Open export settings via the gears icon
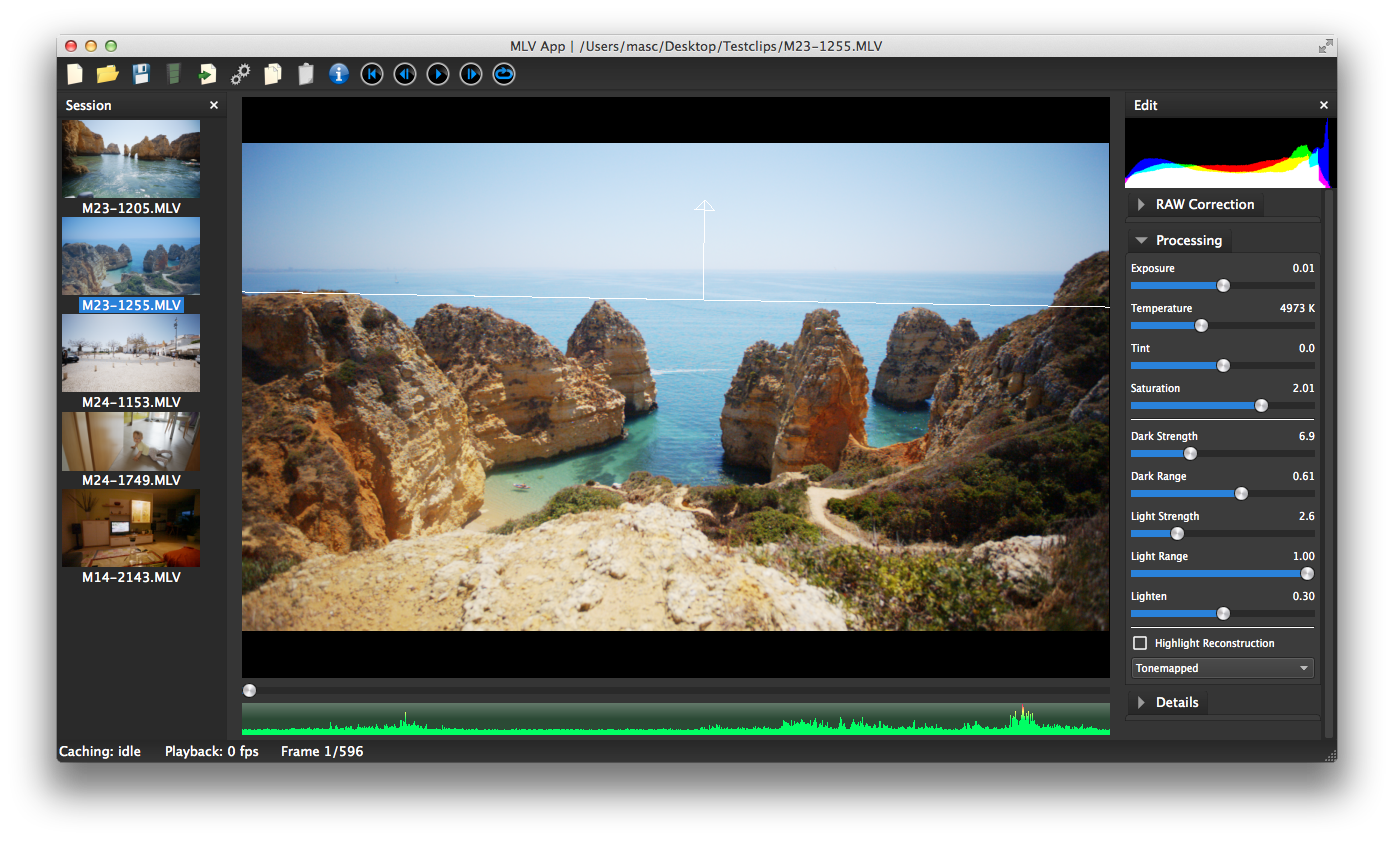Viewport: 1394px width, 841px height. click(240, 74)
